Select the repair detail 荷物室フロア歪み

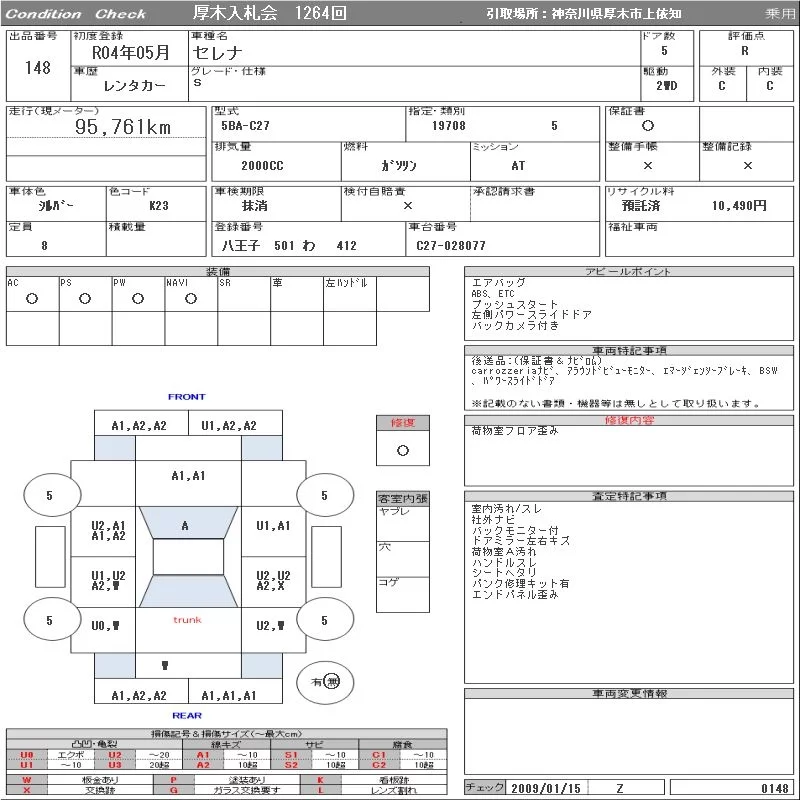click(x=515, y=431)
